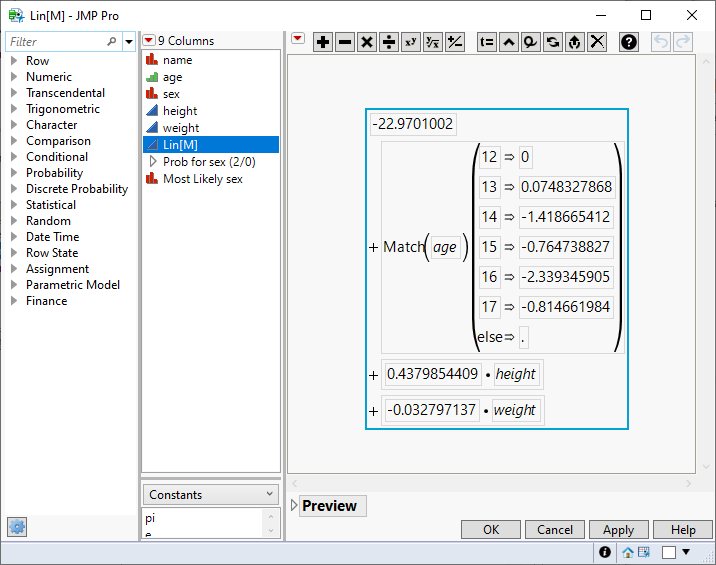The height and width of the screenshot is (565, 716).
Task: Expand Prob for sex column group
Action: tap(153, 161)
